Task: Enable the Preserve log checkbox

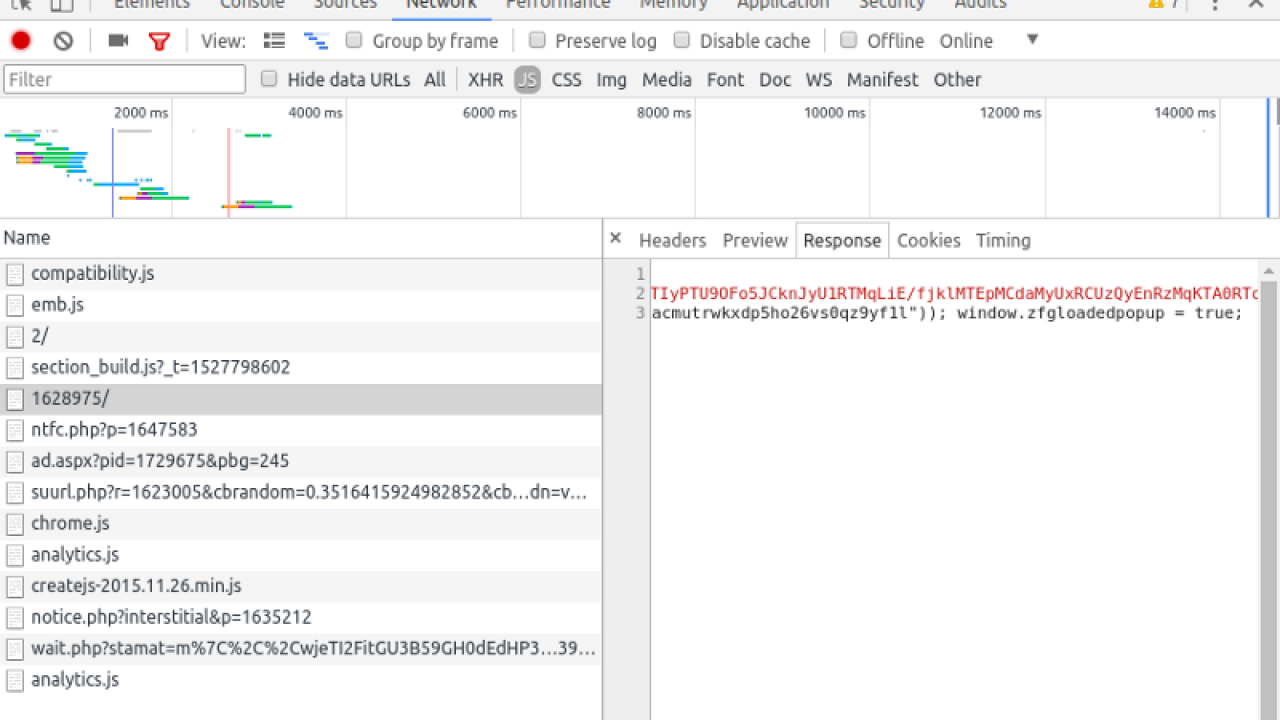Action: coord(537,41)
